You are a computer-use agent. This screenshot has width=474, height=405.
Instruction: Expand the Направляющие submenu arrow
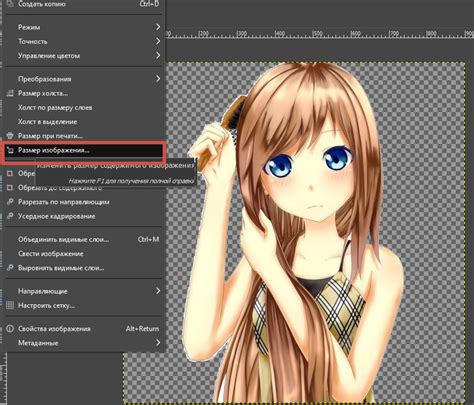pyautogui.click(x=158, y=291)
